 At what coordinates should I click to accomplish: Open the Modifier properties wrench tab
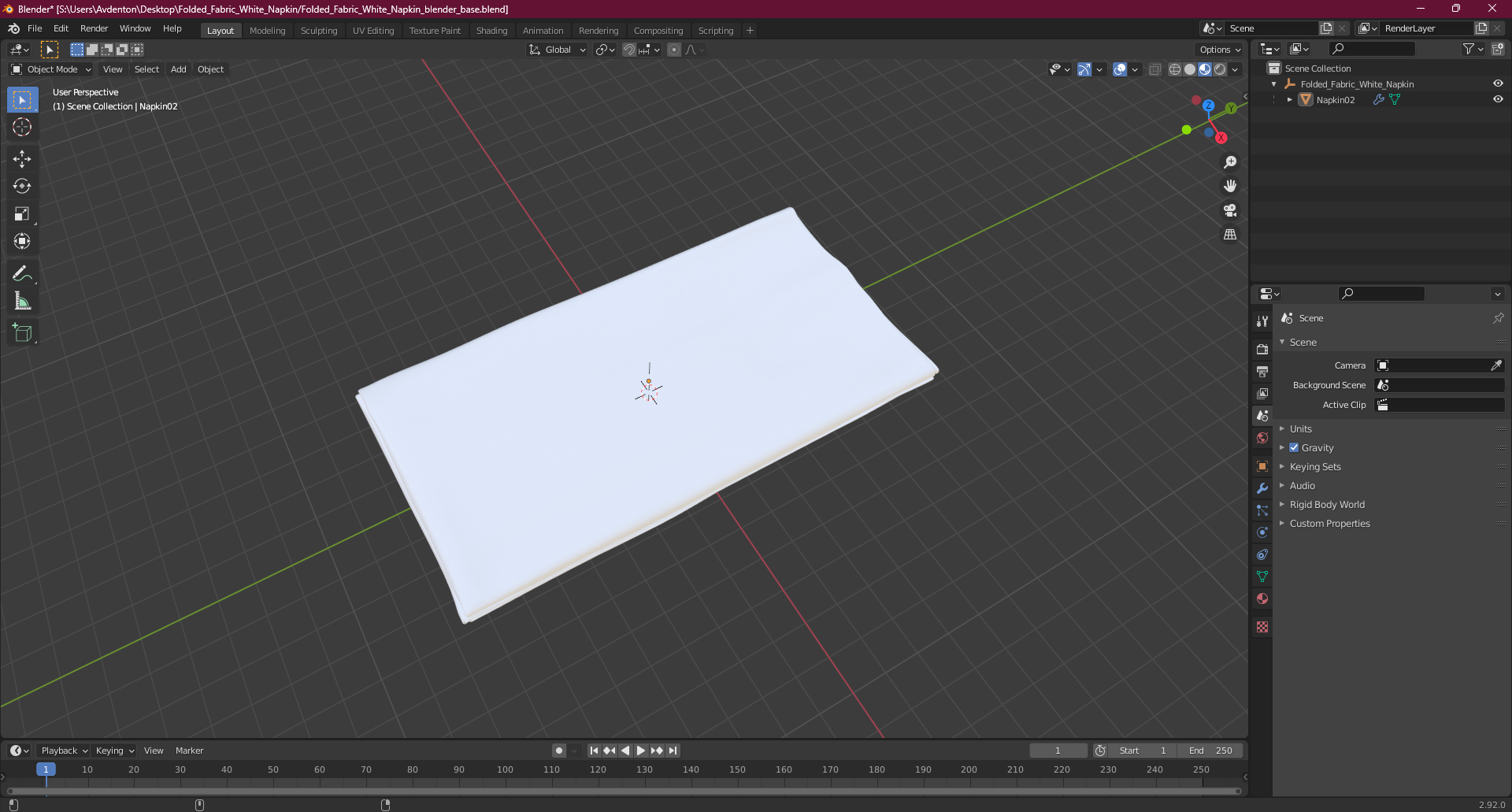coord(1262,488)
